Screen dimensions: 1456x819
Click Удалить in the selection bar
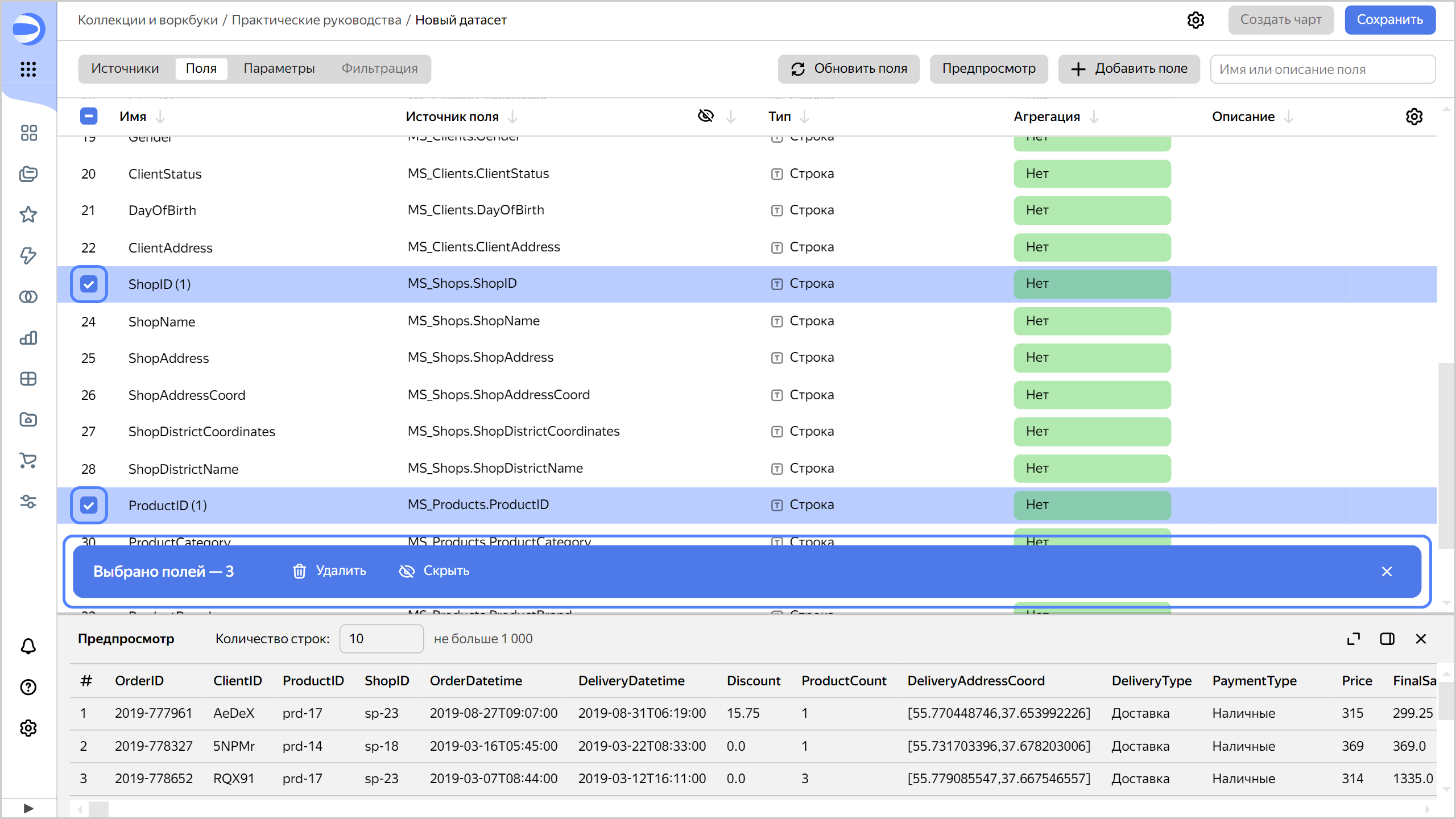330,571
